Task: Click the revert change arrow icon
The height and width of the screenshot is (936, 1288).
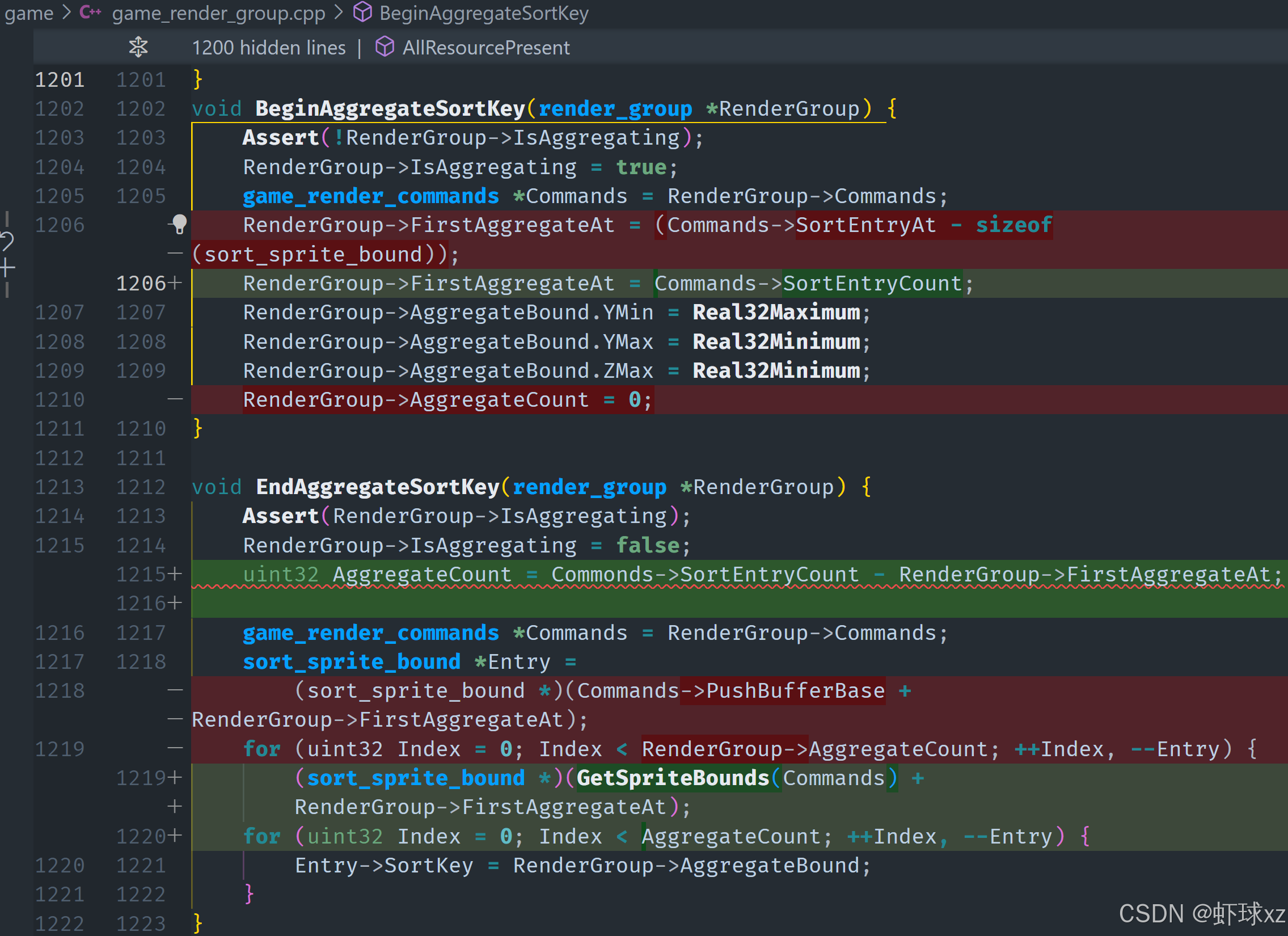Action: click(x=7, y=241)
